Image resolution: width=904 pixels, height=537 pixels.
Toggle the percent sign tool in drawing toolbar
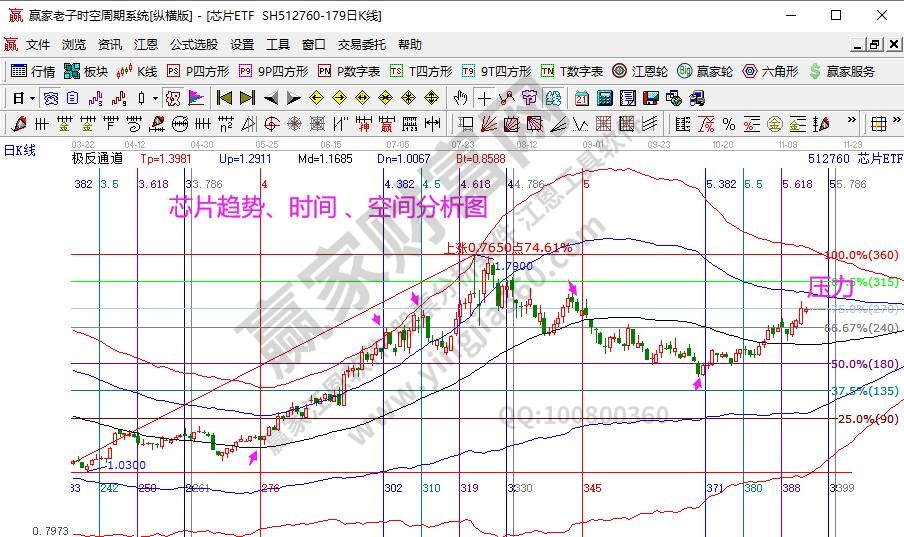click(729, 124)
